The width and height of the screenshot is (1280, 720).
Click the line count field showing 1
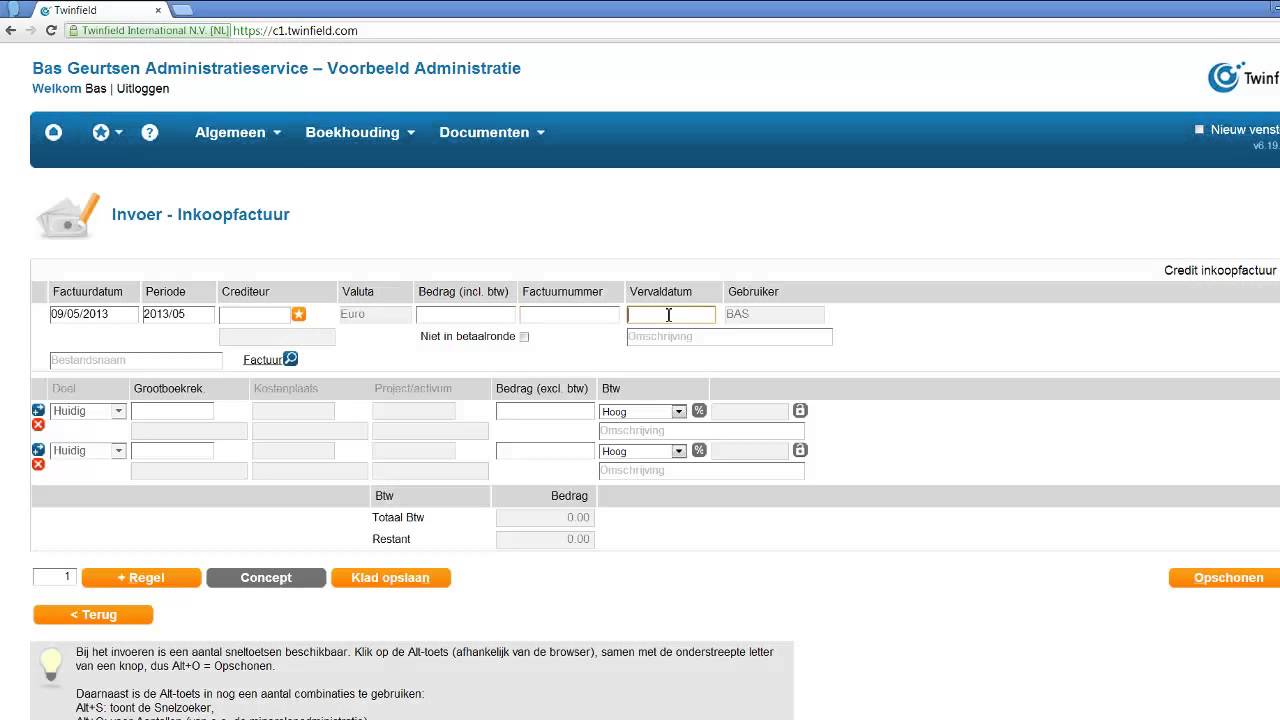click(55, 577)
